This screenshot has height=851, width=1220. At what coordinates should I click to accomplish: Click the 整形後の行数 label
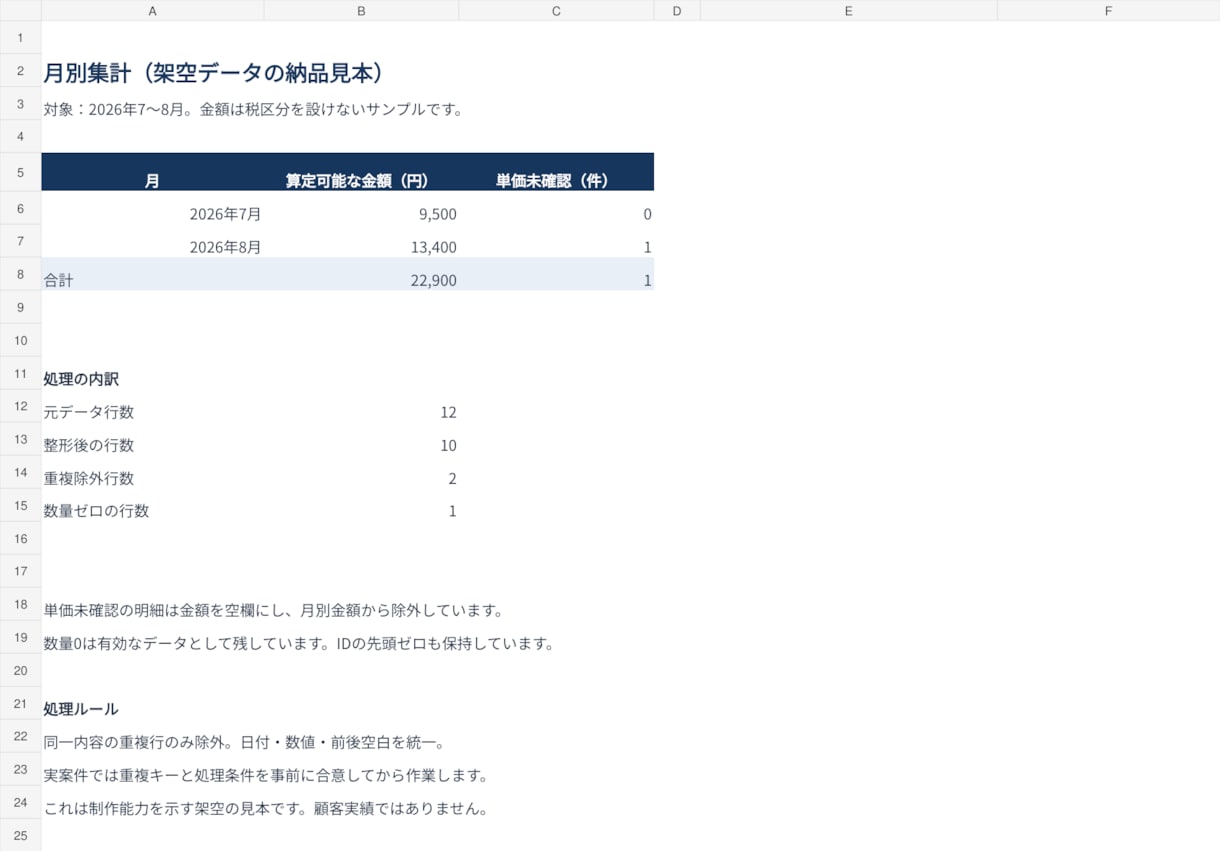(88, 445)
